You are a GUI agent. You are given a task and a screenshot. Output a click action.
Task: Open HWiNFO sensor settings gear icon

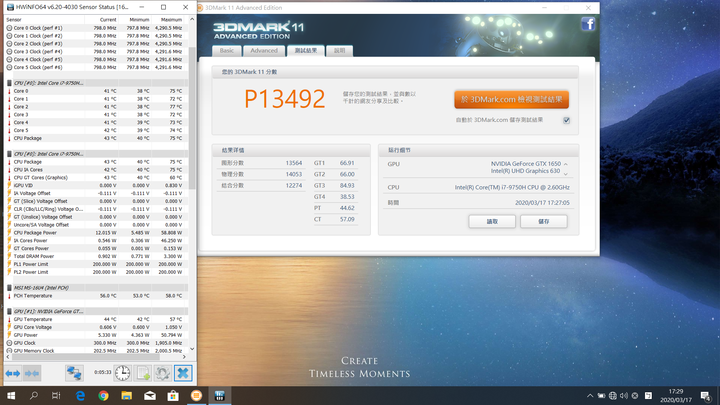click(x=163, y=373)
